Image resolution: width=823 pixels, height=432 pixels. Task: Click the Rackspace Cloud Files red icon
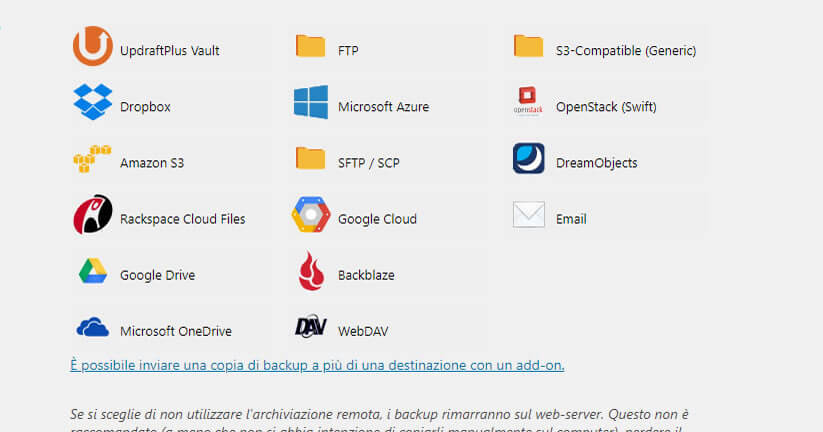click(93, 214)
